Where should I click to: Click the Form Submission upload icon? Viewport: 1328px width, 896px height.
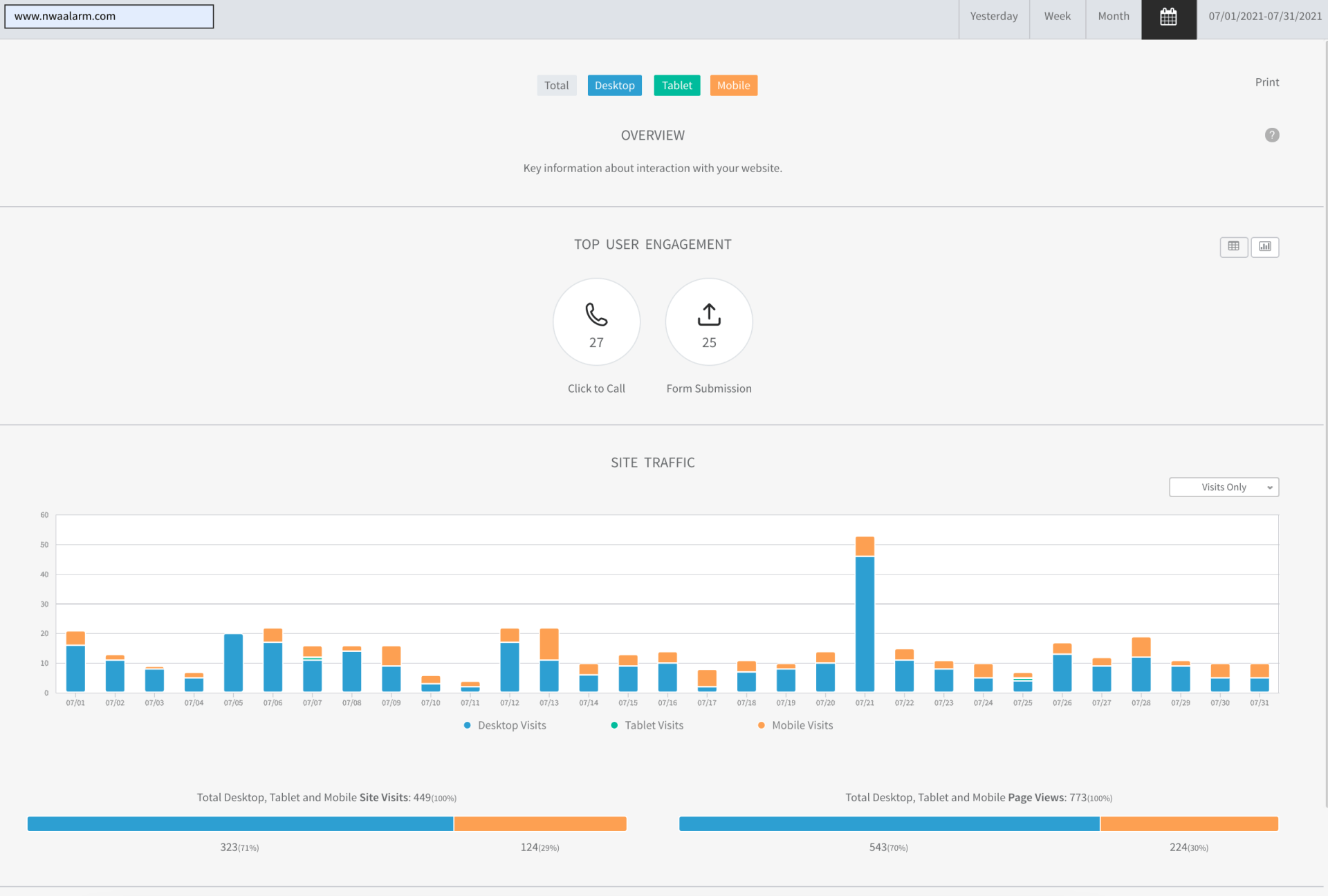708,315
